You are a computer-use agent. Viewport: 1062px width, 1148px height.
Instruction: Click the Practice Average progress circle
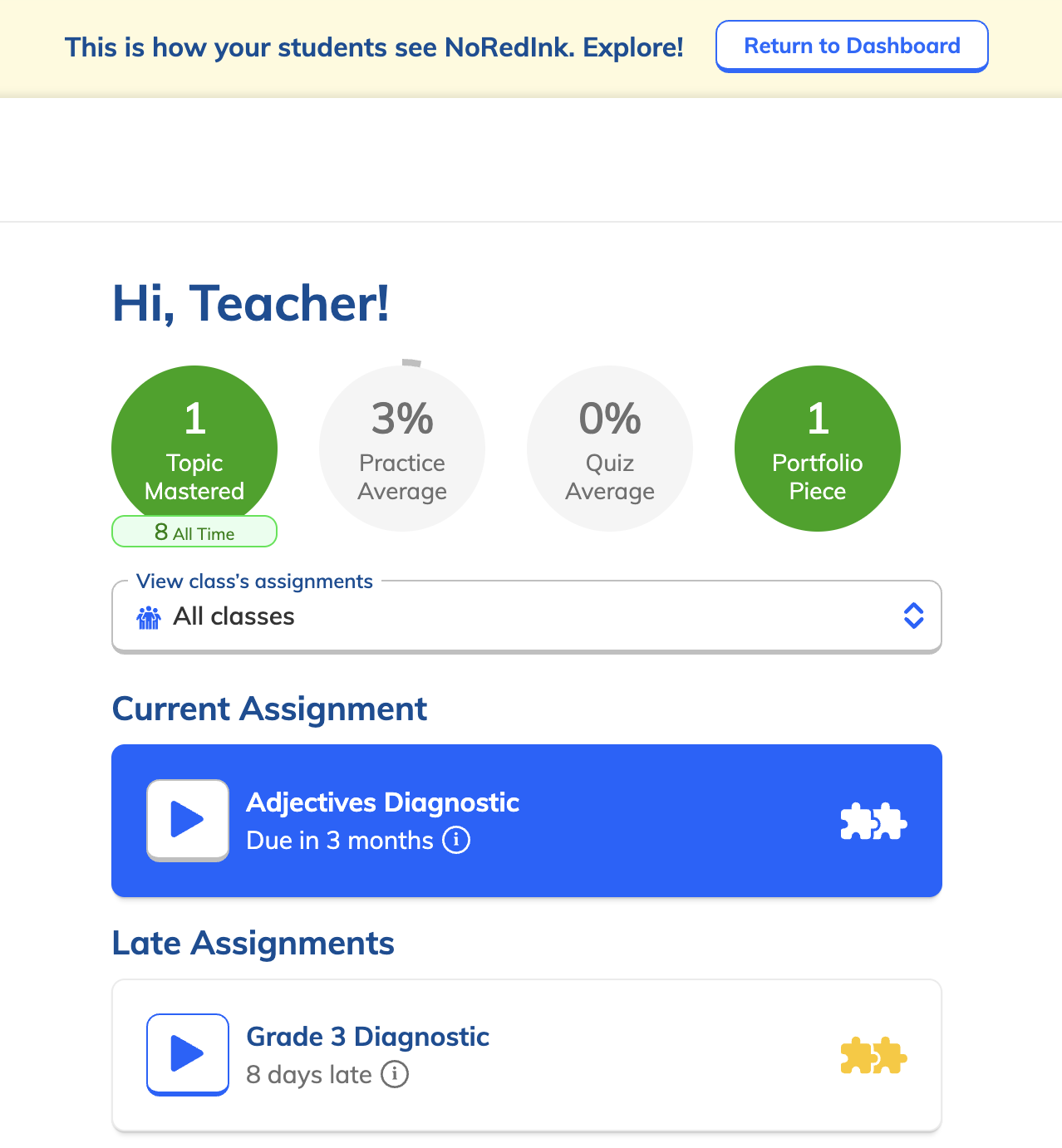pyautogui.click(x=402, y=448)
